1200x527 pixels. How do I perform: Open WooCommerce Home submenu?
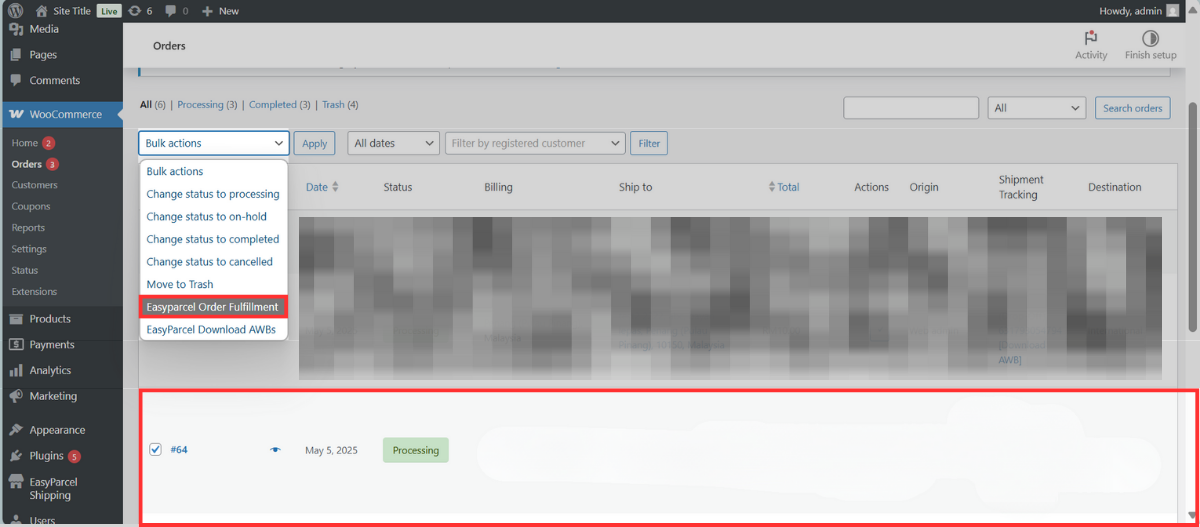[x=25, y=143]
